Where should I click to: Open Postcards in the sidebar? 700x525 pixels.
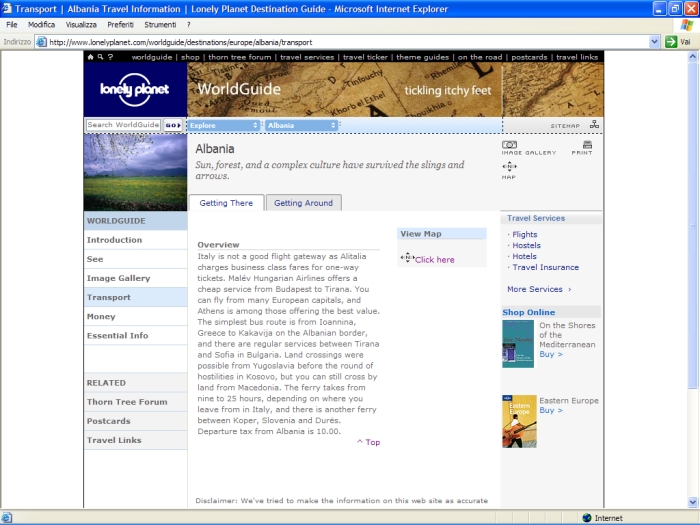(135, 421)
